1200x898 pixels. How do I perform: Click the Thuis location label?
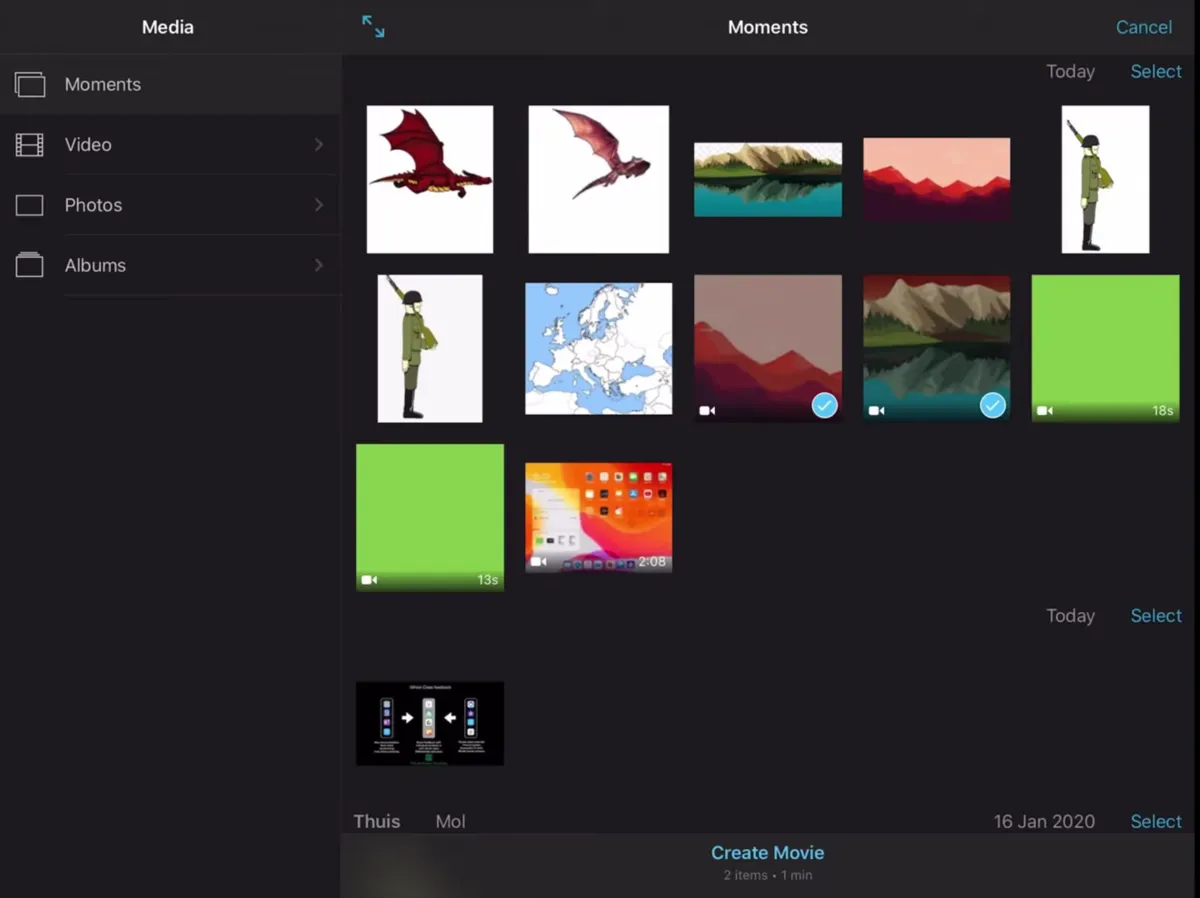[x=376, y=821]
